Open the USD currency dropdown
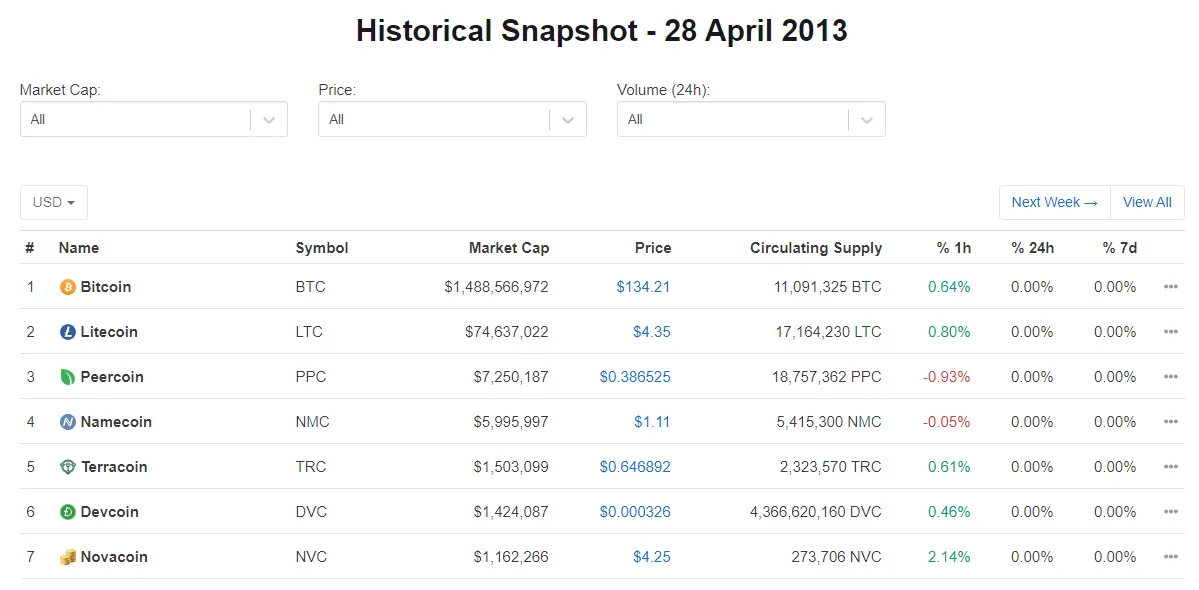The width and height of the screenshot is (1199, 590). point(54,203)
